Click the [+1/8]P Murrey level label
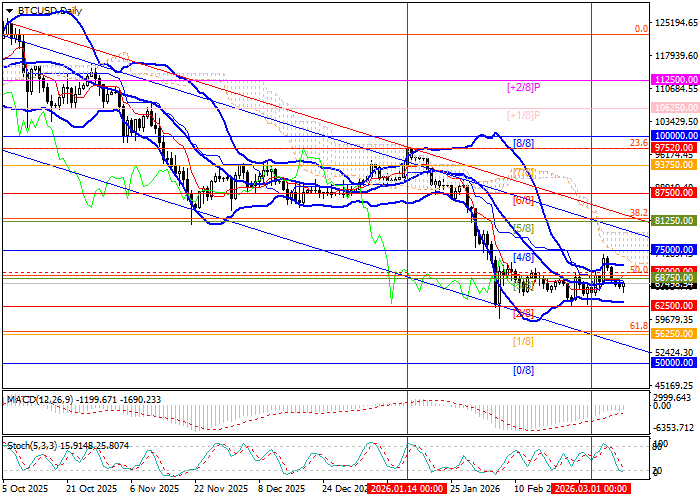This screenshot has width=700, height=500. coord(523,116)
